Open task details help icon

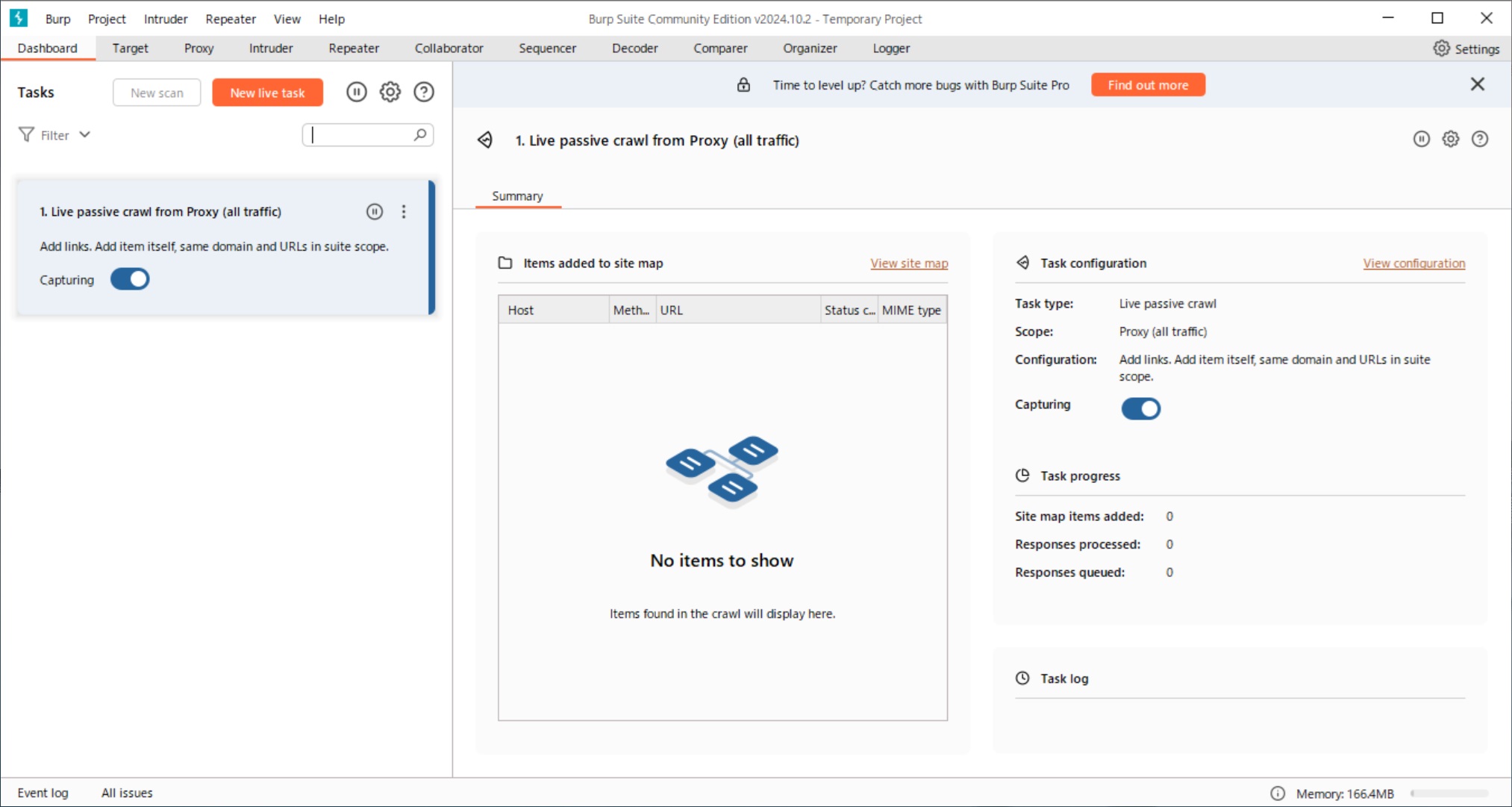[x=1479, y=139]
